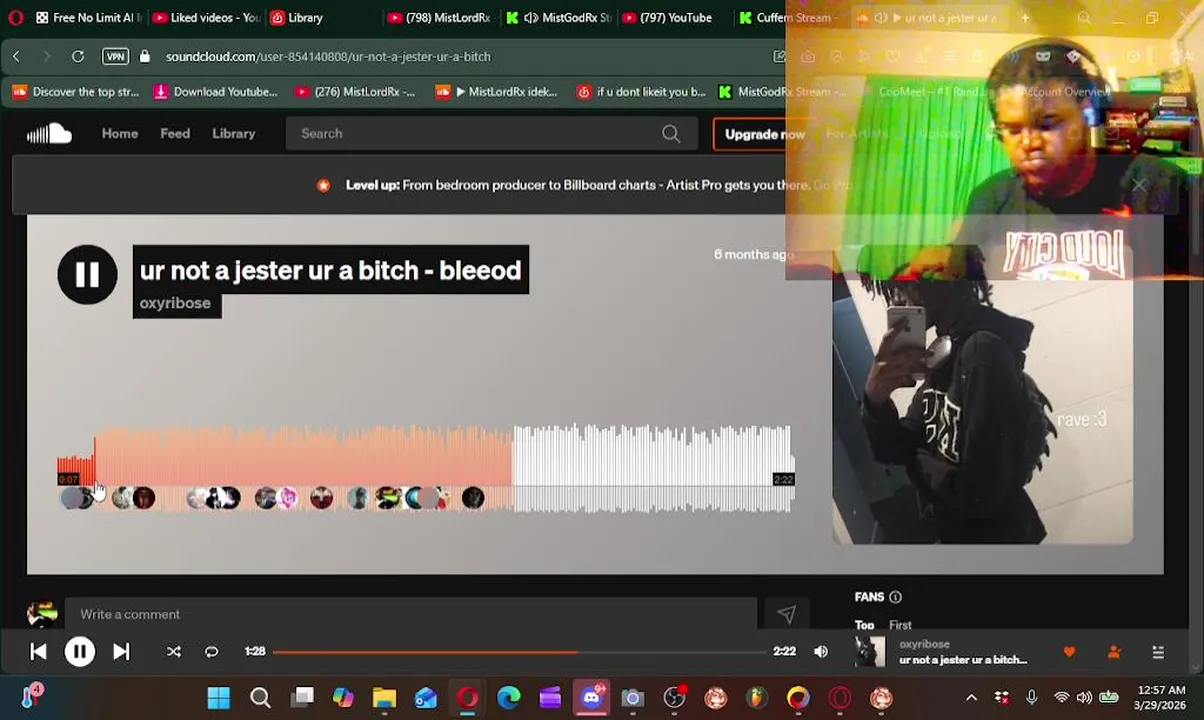The image size is (1204, 720).
Task: Open the Windows Start menu
Action: point(218,697)
